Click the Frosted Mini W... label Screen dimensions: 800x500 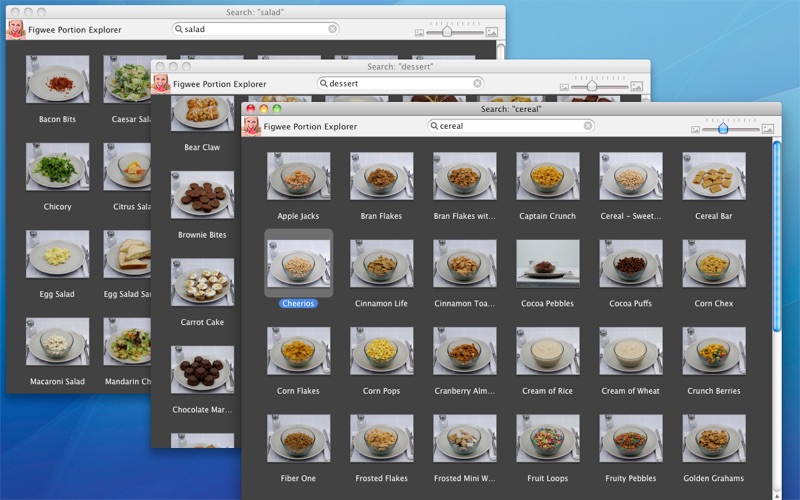click(464, 478)
